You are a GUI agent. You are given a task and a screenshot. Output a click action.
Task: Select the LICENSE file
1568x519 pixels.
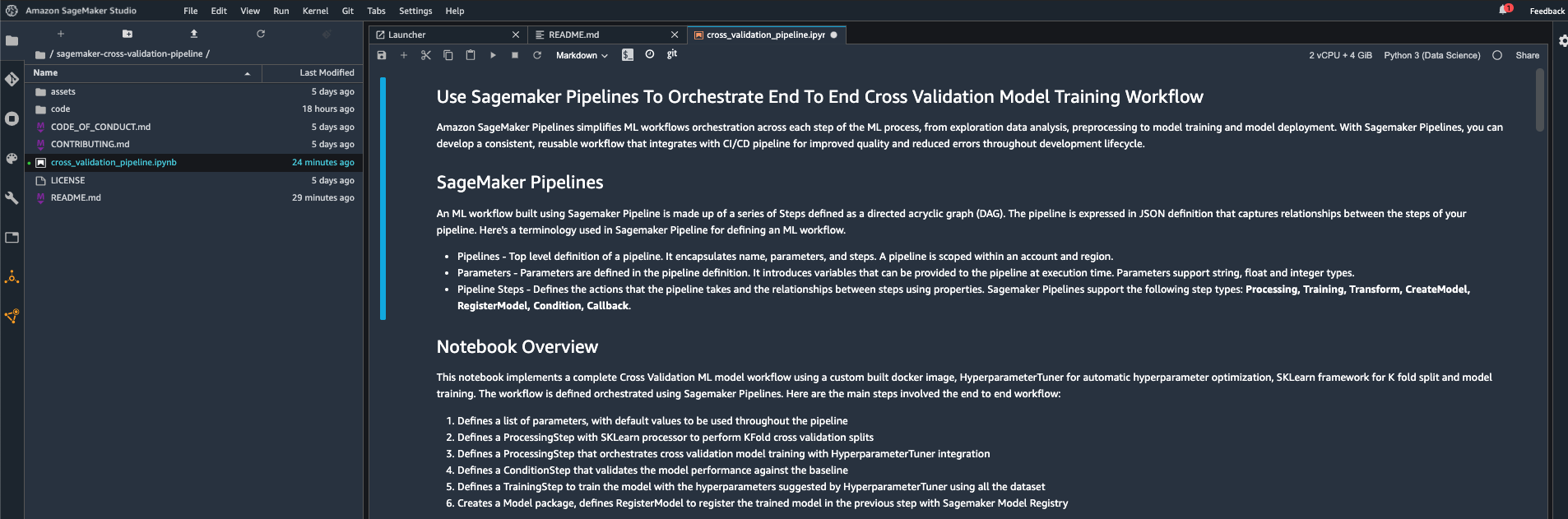click(x=194, y=180)
